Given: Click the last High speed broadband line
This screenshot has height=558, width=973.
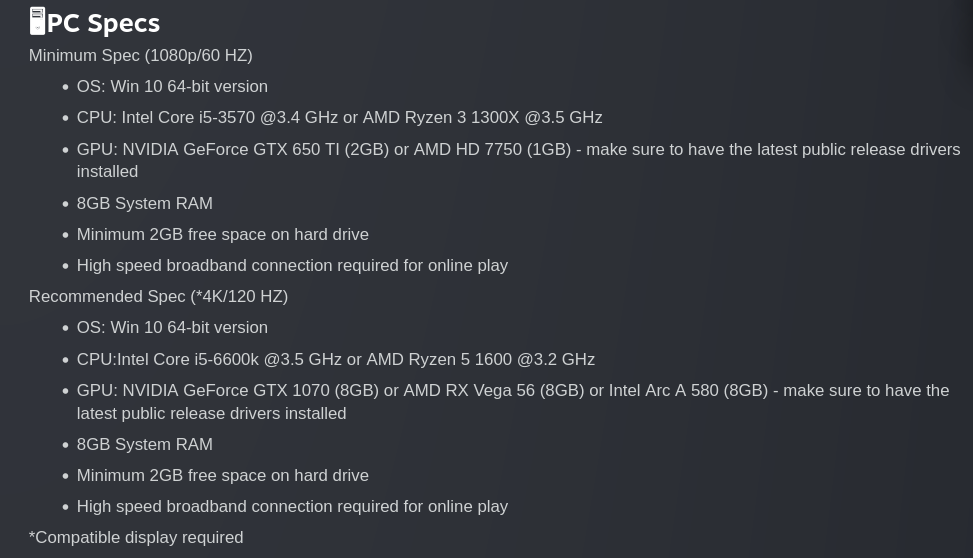Looking at the screenshot, I should [292, 506].
